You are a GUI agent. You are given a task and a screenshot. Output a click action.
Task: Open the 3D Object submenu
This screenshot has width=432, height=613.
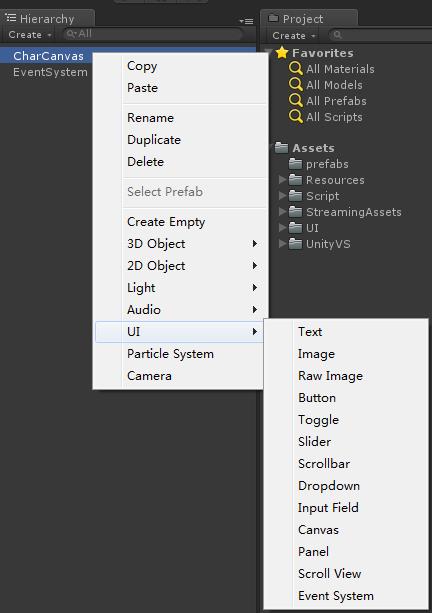click(x=181, y=244)
